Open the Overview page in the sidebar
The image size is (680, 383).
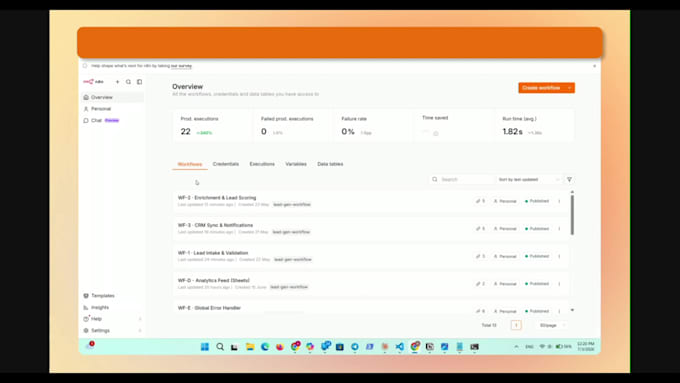112,97
